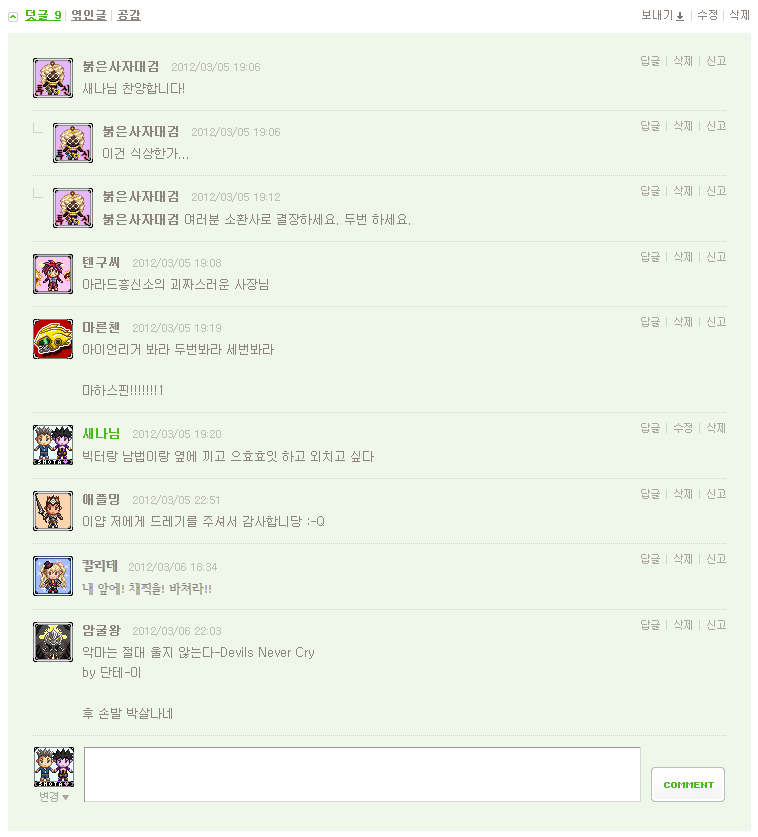
Task: Report 암굴왕's comment with 신고
Action: (716, 625)
